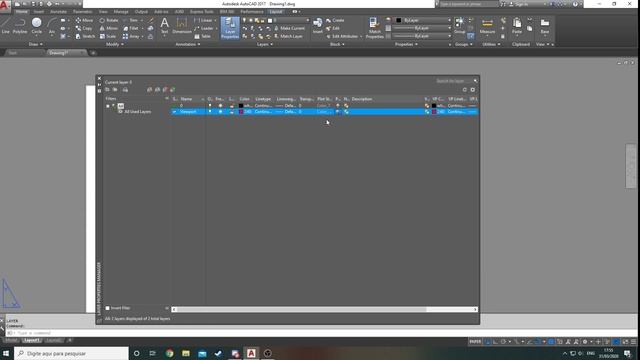This screenshot has height=360, width=640.
Task: Expand the Modify panel
Action: 114,44
